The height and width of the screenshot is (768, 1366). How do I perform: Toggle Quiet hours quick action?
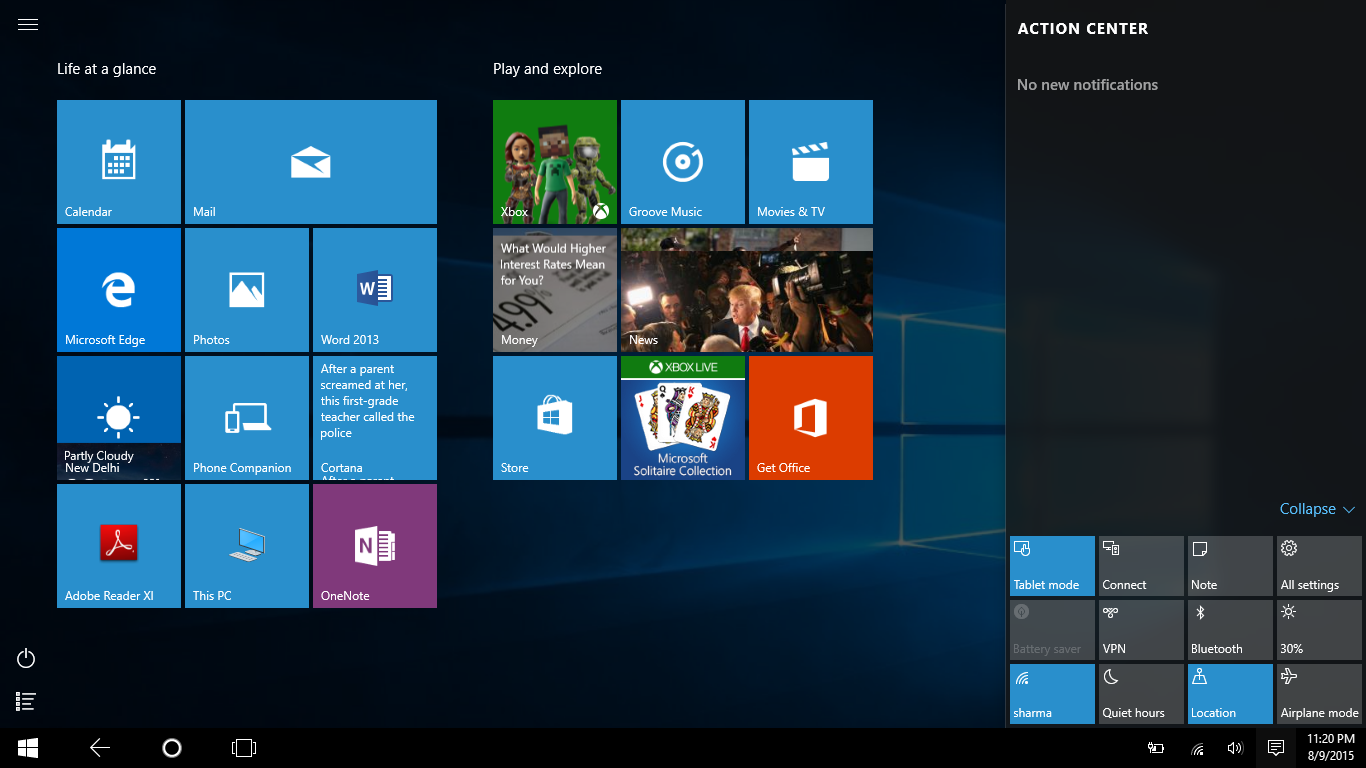(1141, 694)
